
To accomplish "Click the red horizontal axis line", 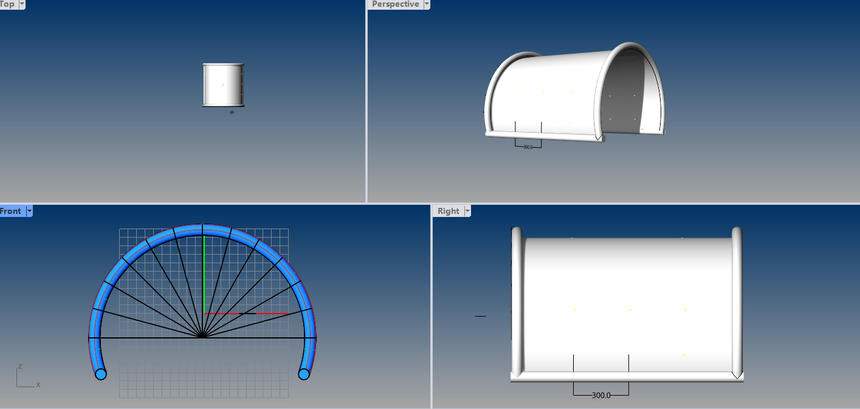I will pos(260,314).
